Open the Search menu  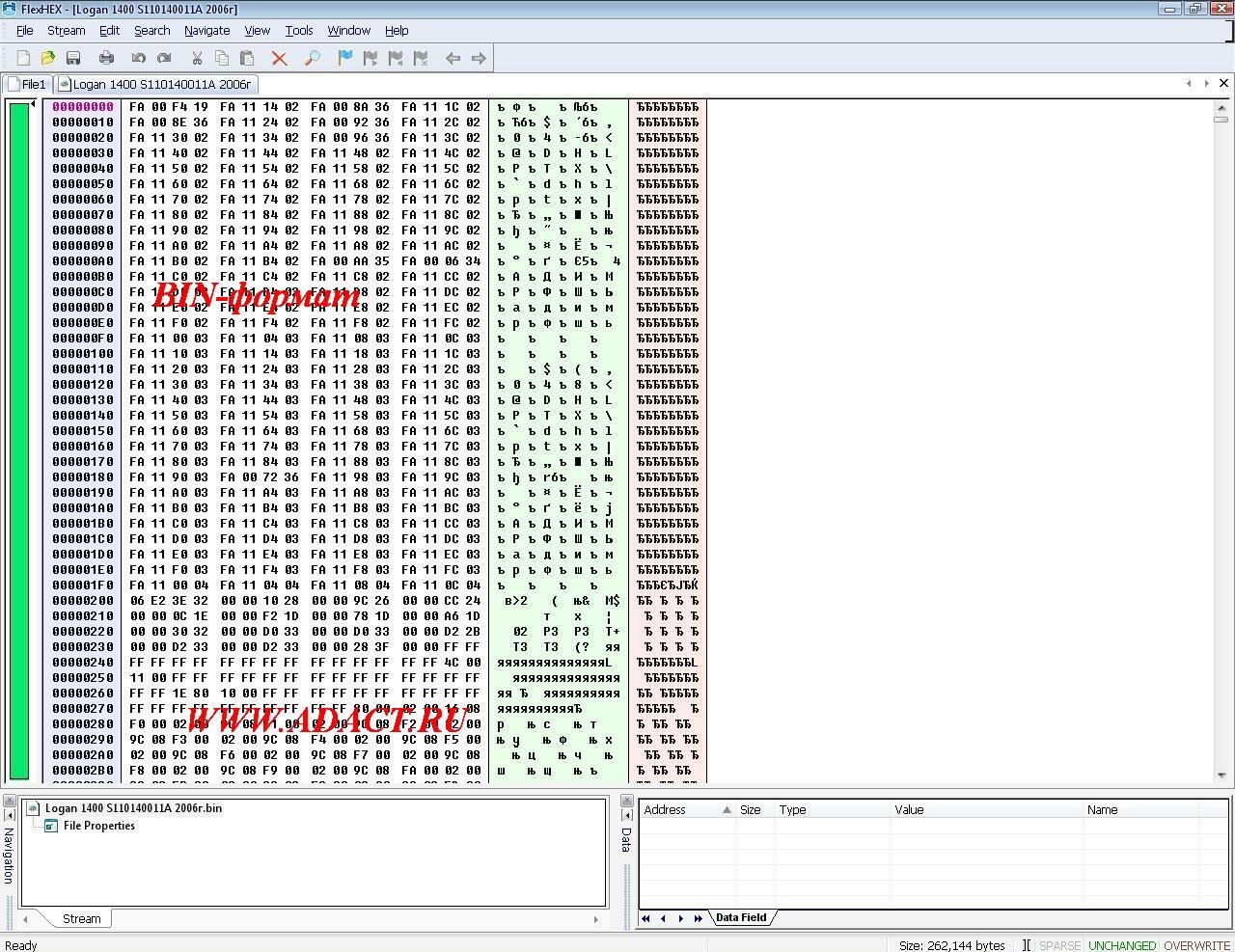pyautogui.click(x=152, y=30)
